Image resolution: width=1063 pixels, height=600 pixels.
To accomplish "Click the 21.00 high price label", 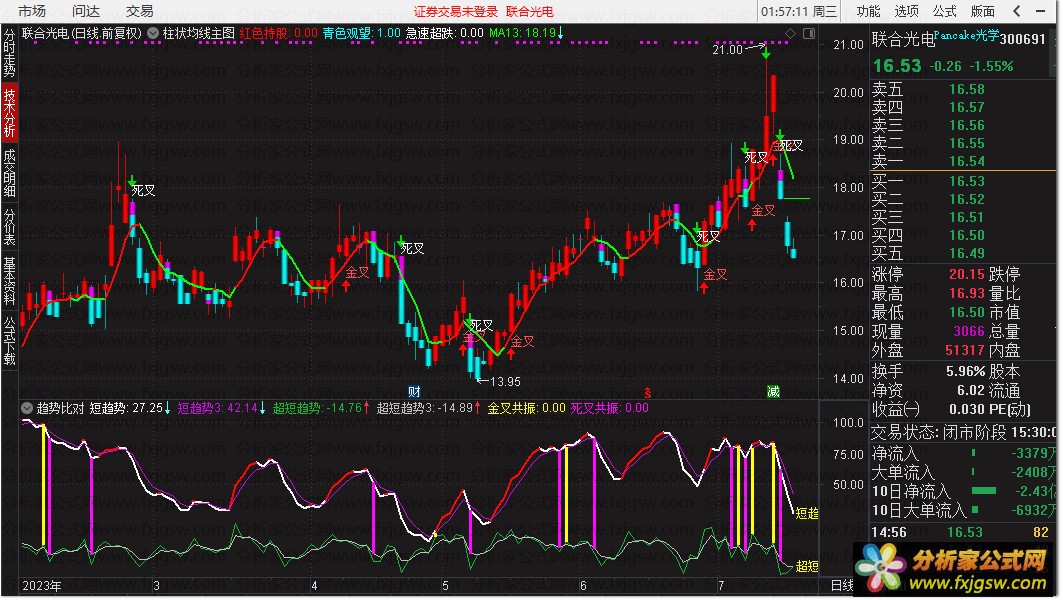I will click(x=727, y=49).
